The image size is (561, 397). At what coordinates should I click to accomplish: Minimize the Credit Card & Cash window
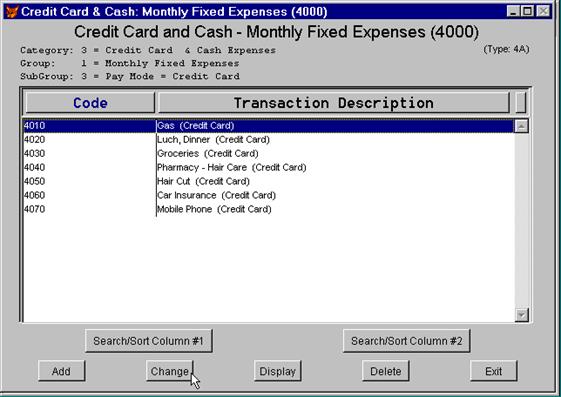[513, 11]
